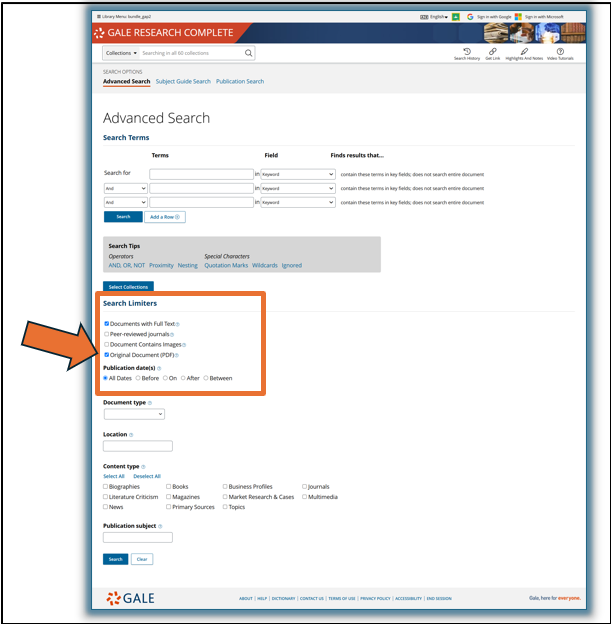Image resolution: width=611 pixels, height=624 pixels.
Task: Check Multimedia content type
Action: point(305,497)
